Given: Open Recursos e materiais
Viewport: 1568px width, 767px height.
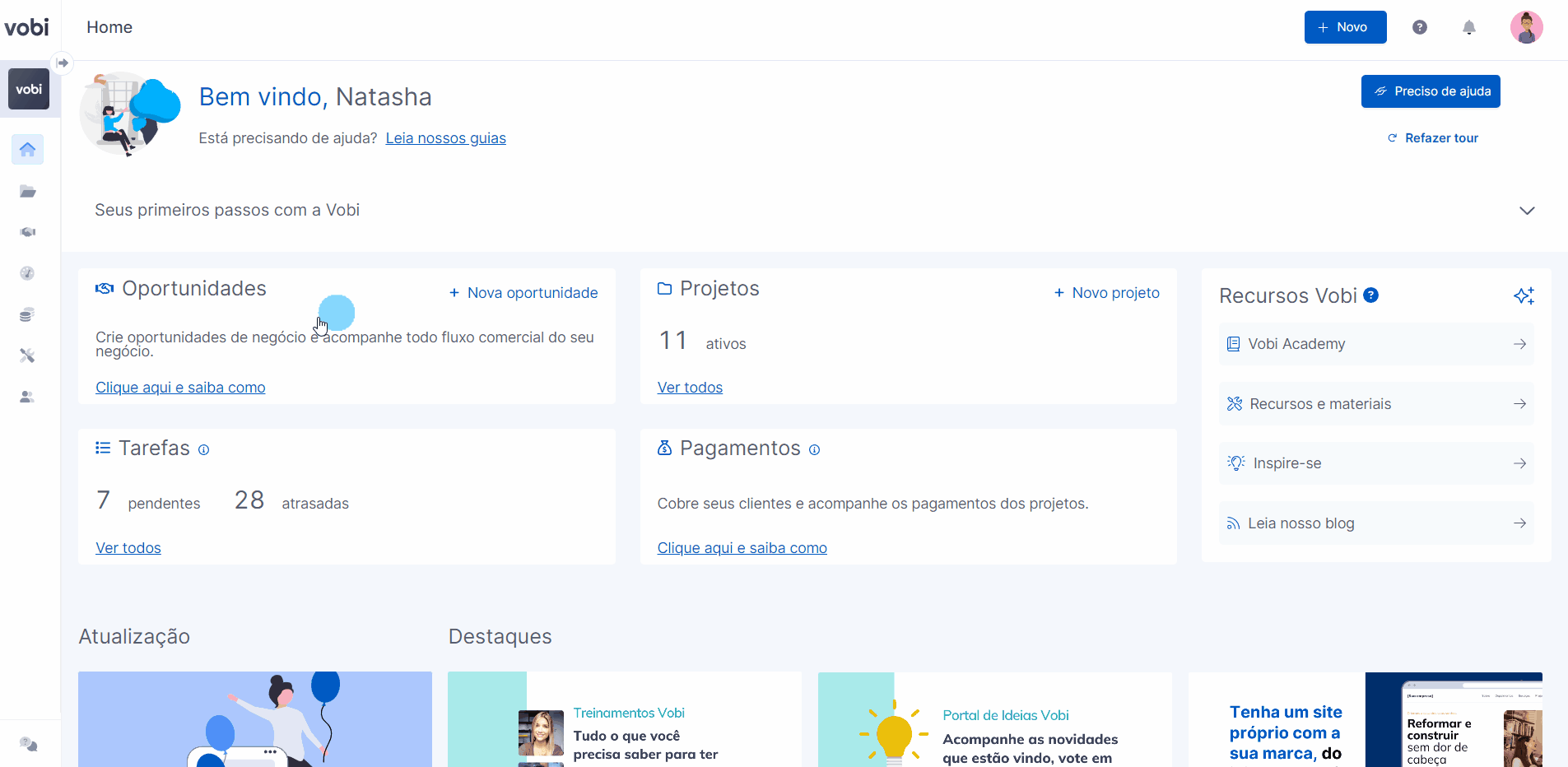Looking at the screenshot, I should [x=1376, y=404].
